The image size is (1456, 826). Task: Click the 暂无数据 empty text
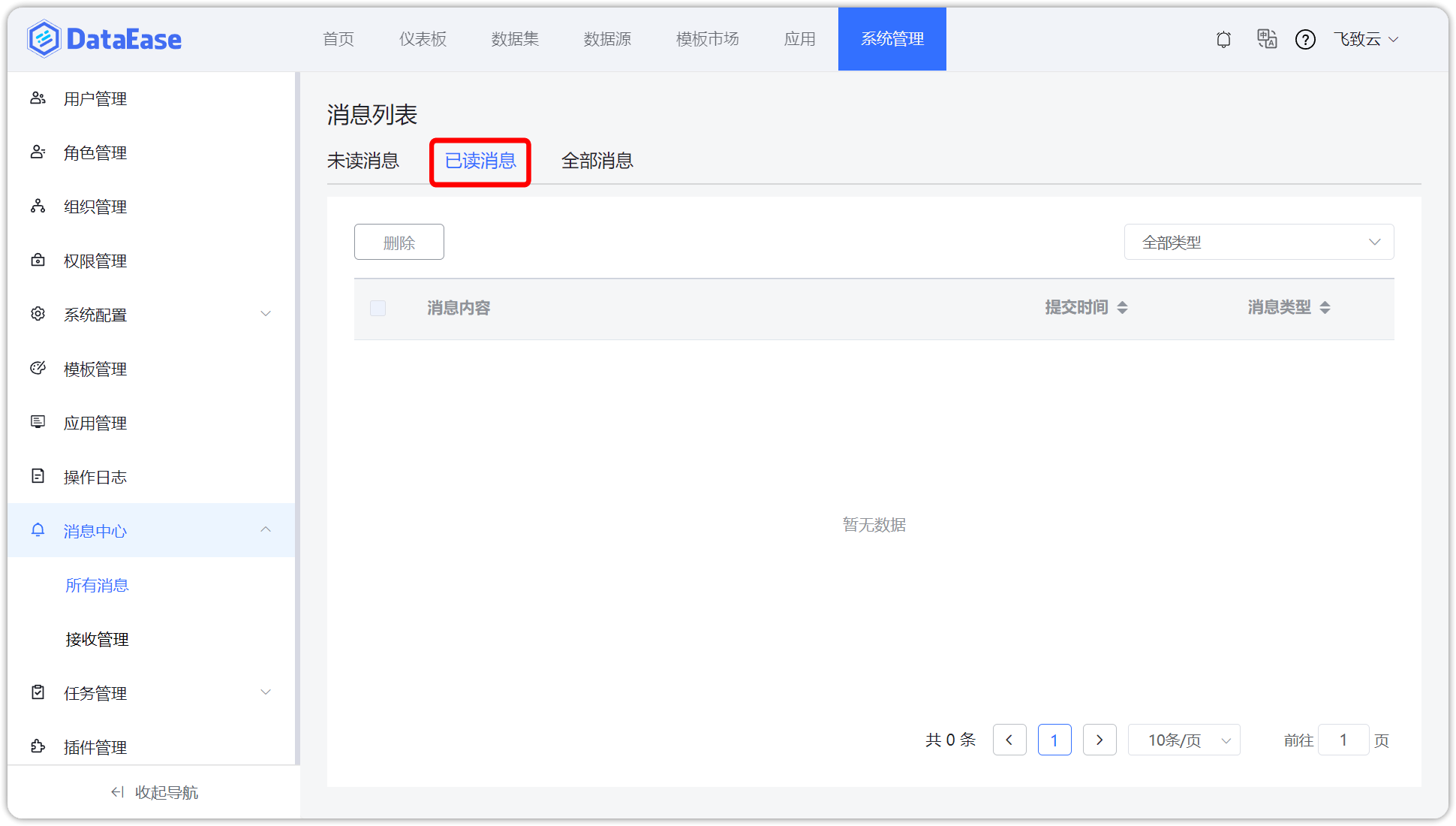(874, 525)
